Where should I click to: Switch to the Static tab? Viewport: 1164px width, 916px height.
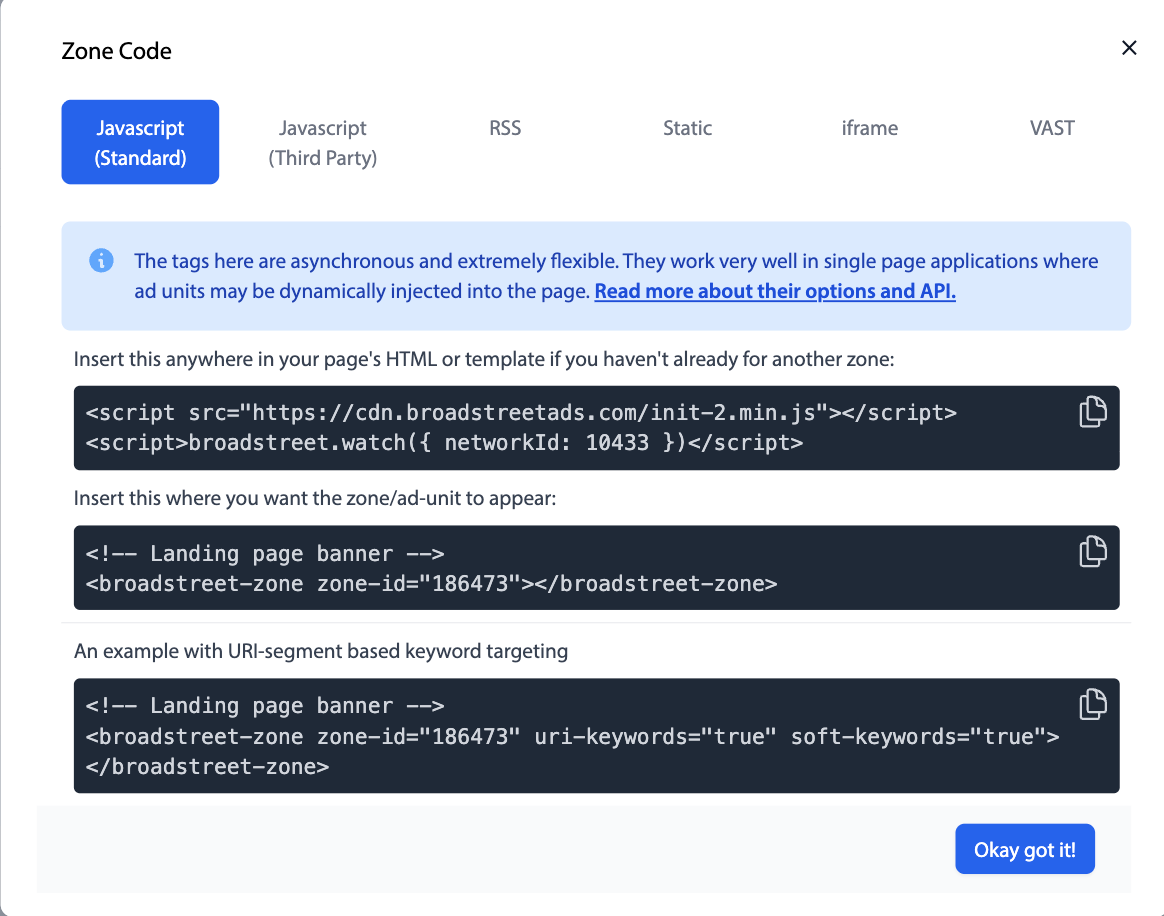click(x=687, y=128)
